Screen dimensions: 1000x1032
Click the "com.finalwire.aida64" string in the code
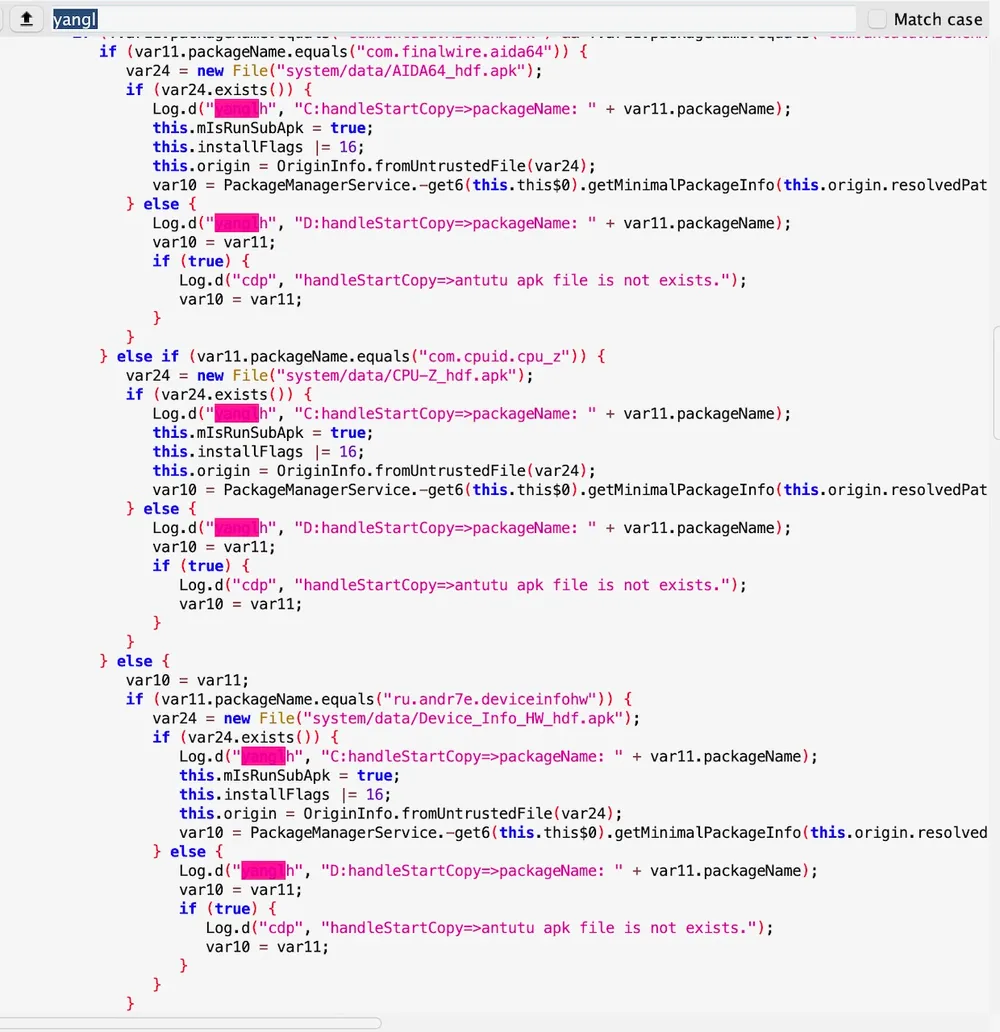(454, 51)
